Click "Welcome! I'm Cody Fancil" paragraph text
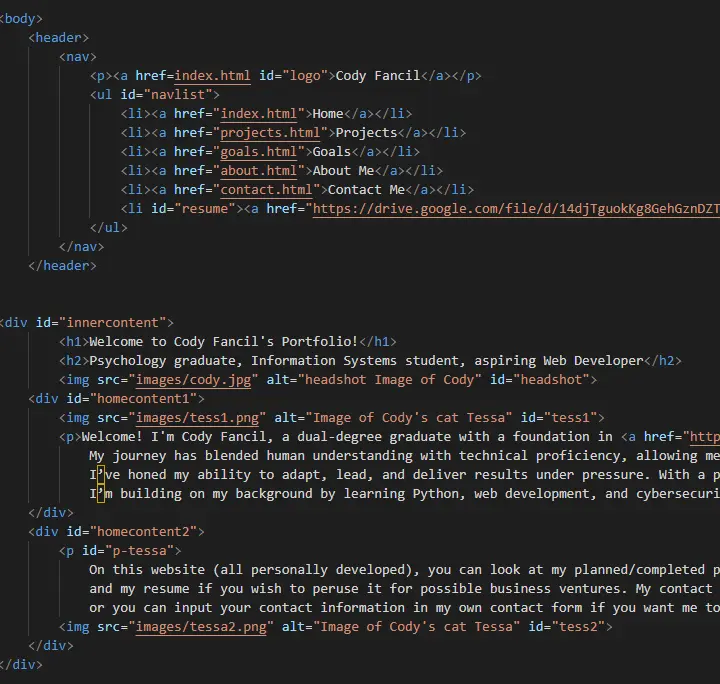Image resolution: width=720 pixels, height=684 pixels. pos(174,437)
